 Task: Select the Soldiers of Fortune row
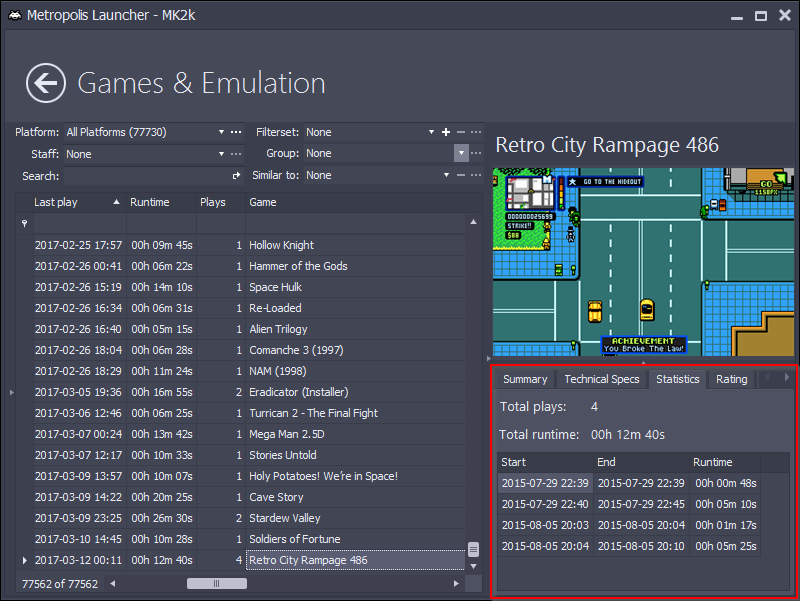click(249, 539)
